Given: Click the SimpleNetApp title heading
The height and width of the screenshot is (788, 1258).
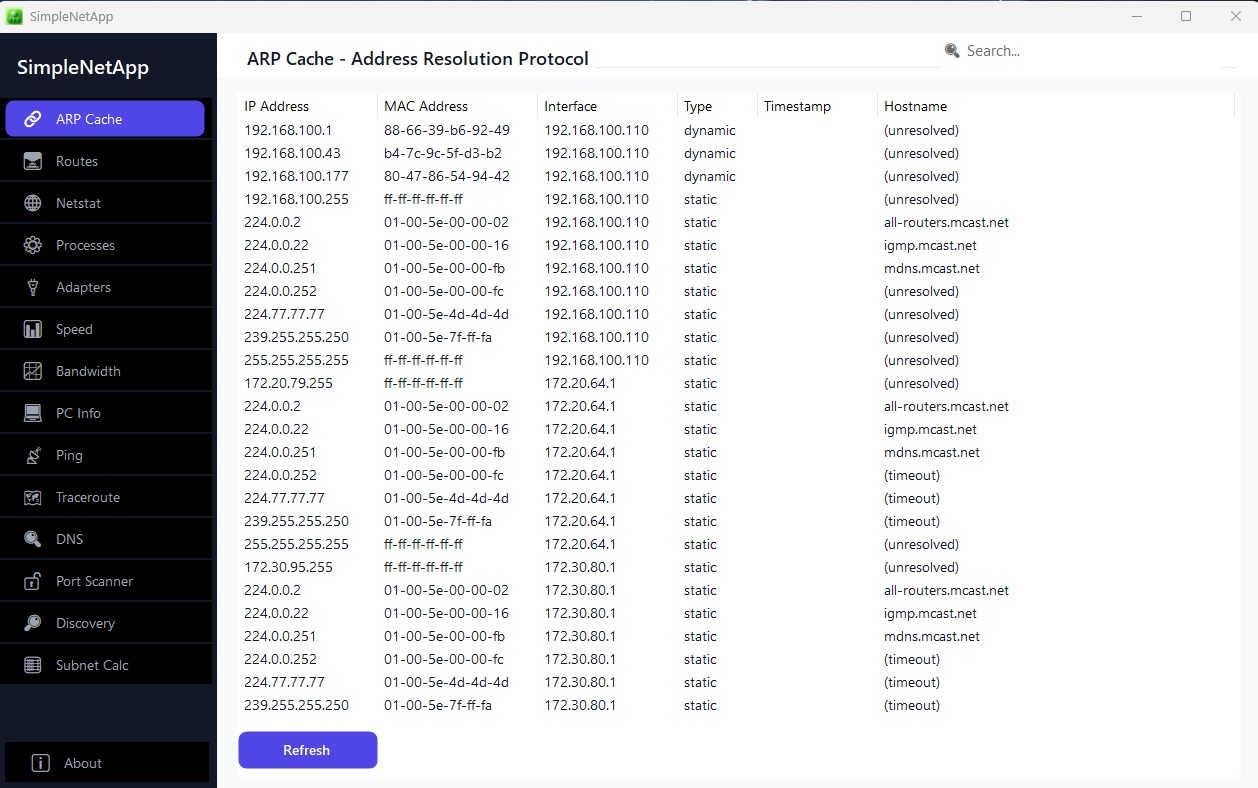Looking at the screenshot, I should (x=82, y=67).
